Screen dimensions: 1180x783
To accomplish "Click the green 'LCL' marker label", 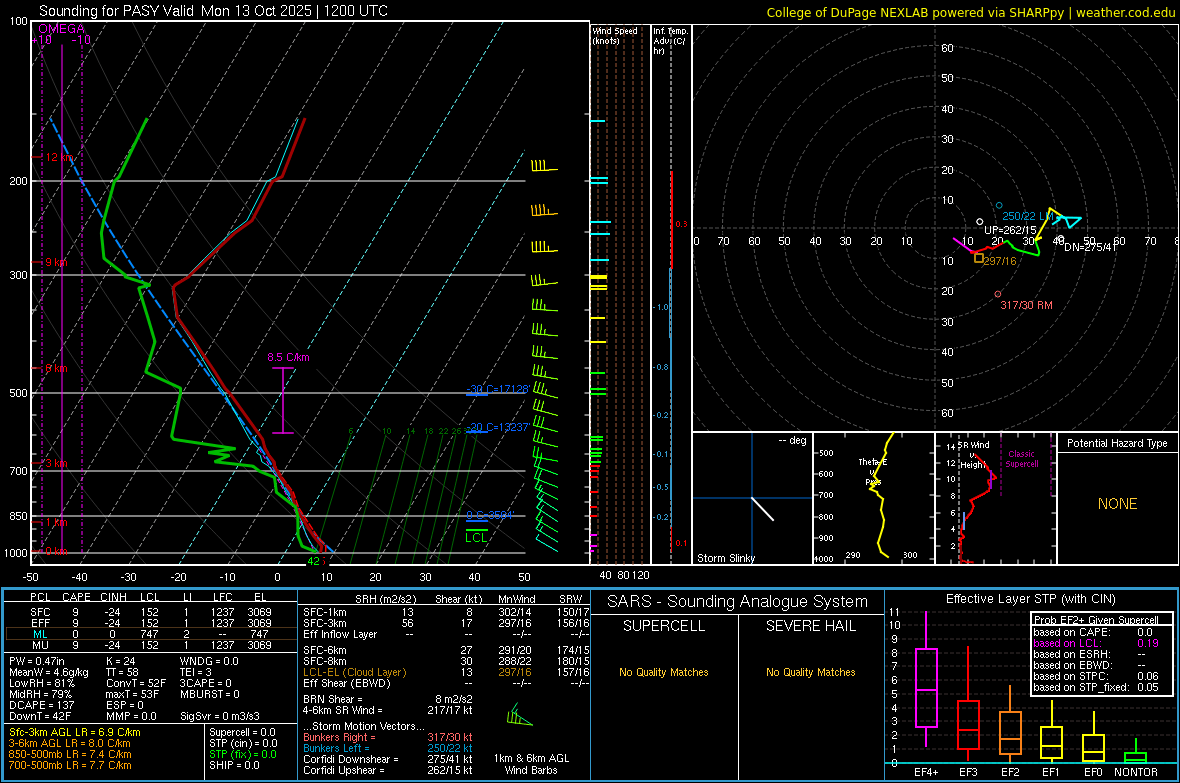I will 476,538.
